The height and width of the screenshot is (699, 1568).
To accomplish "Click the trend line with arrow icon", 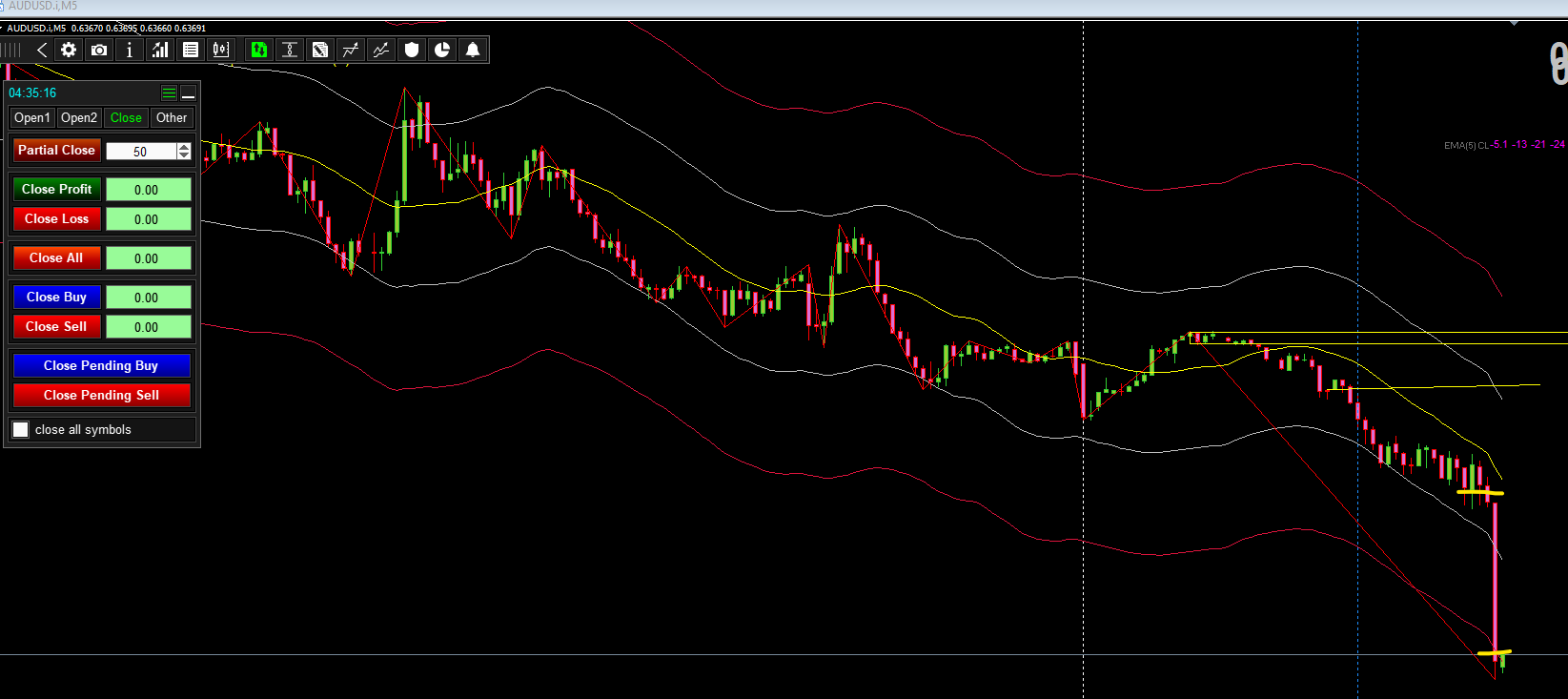I will click(x=351, y=50).
